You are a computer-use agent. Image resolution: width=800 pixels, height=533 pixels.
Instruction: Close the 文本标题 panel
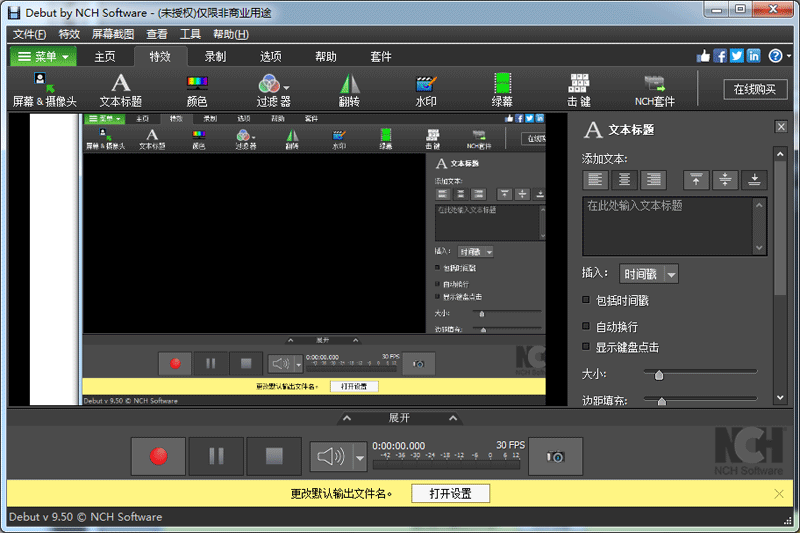pyautogui.click(x=781, y=126)
